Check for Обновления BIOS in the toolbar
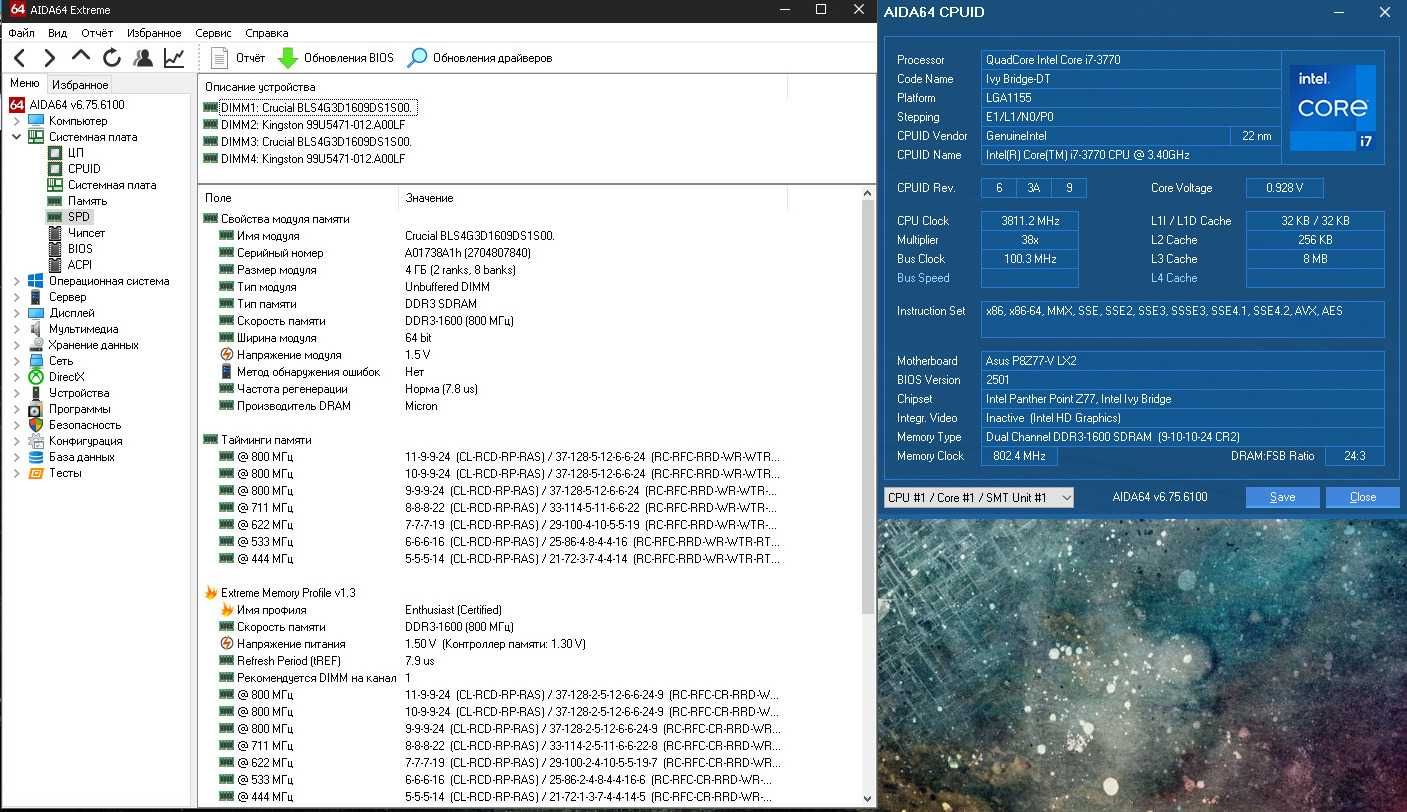1407x812 pixels. [336, 58]
